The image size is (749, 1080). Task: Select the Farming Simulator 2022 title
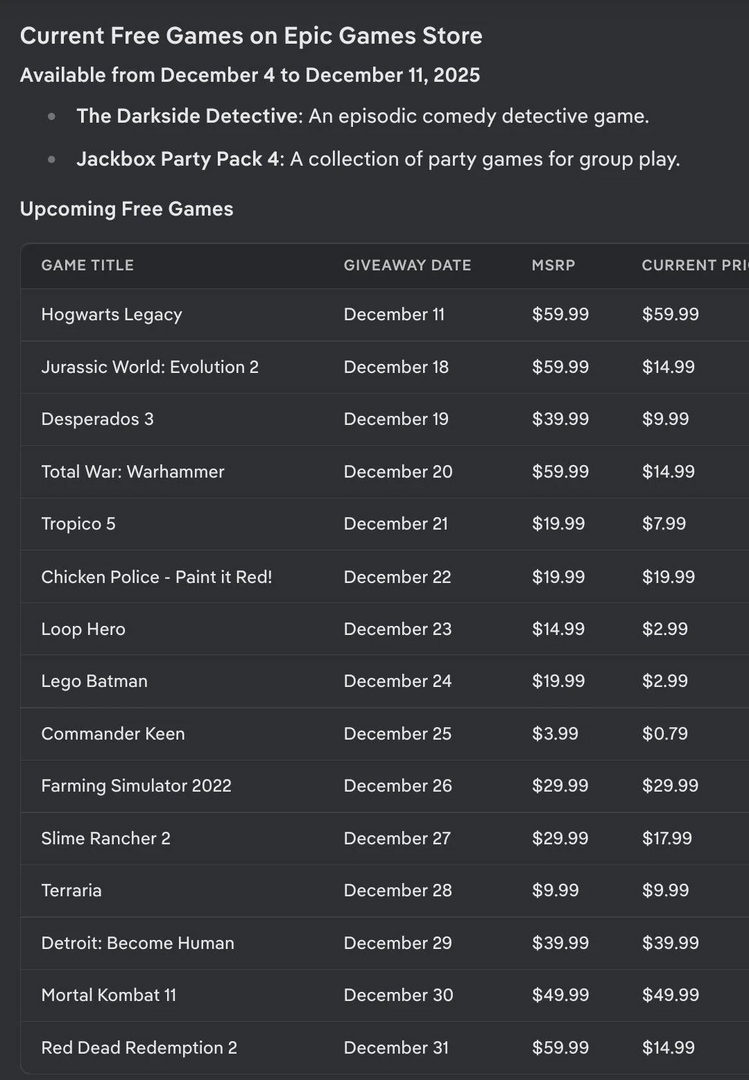(136, 786)
